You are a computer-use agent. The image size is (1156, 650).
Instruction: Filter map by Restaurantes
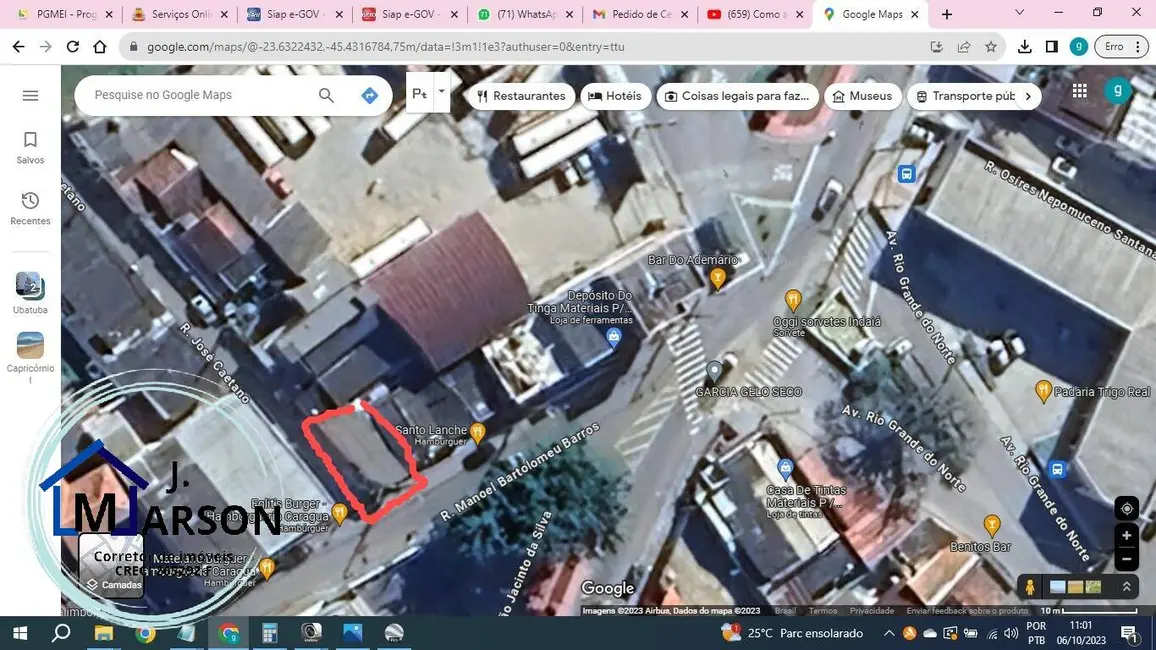pyautogui.click(x=521, y=96)
